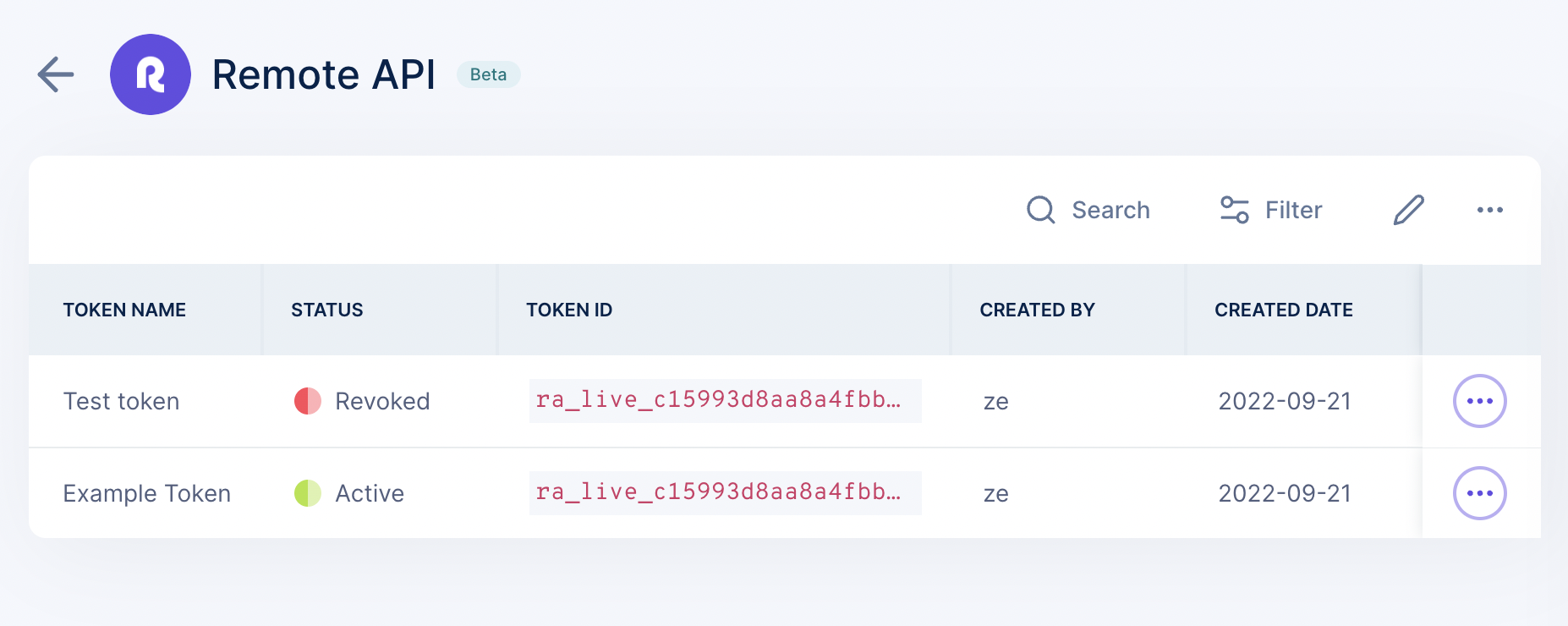Open actions menu for the Test token row
Image resolution: width=1568 pixels, height=626 pixels.
point(1480,401)
